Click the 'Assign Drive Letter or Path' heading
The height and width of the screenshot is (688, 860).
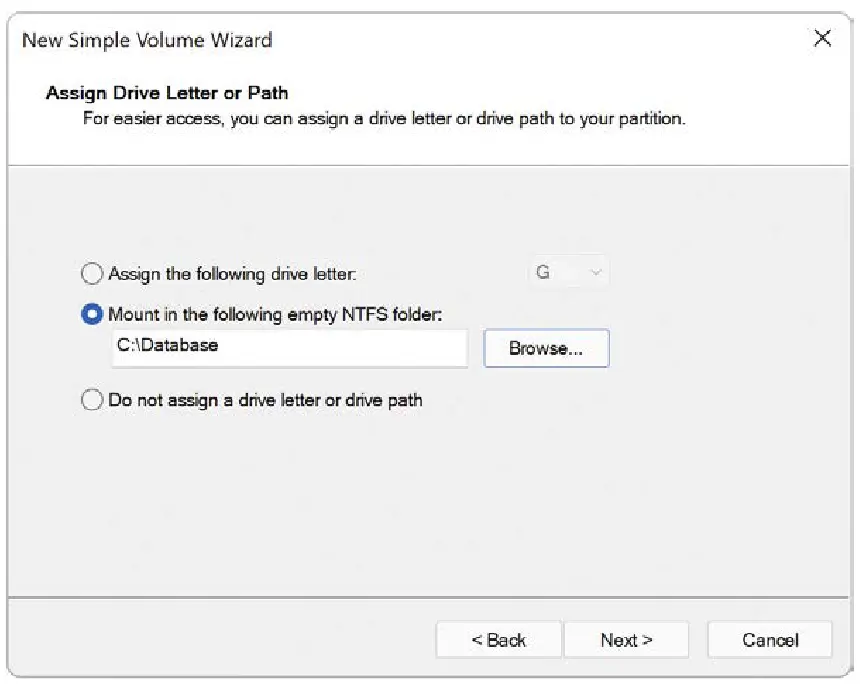(167, 94)
